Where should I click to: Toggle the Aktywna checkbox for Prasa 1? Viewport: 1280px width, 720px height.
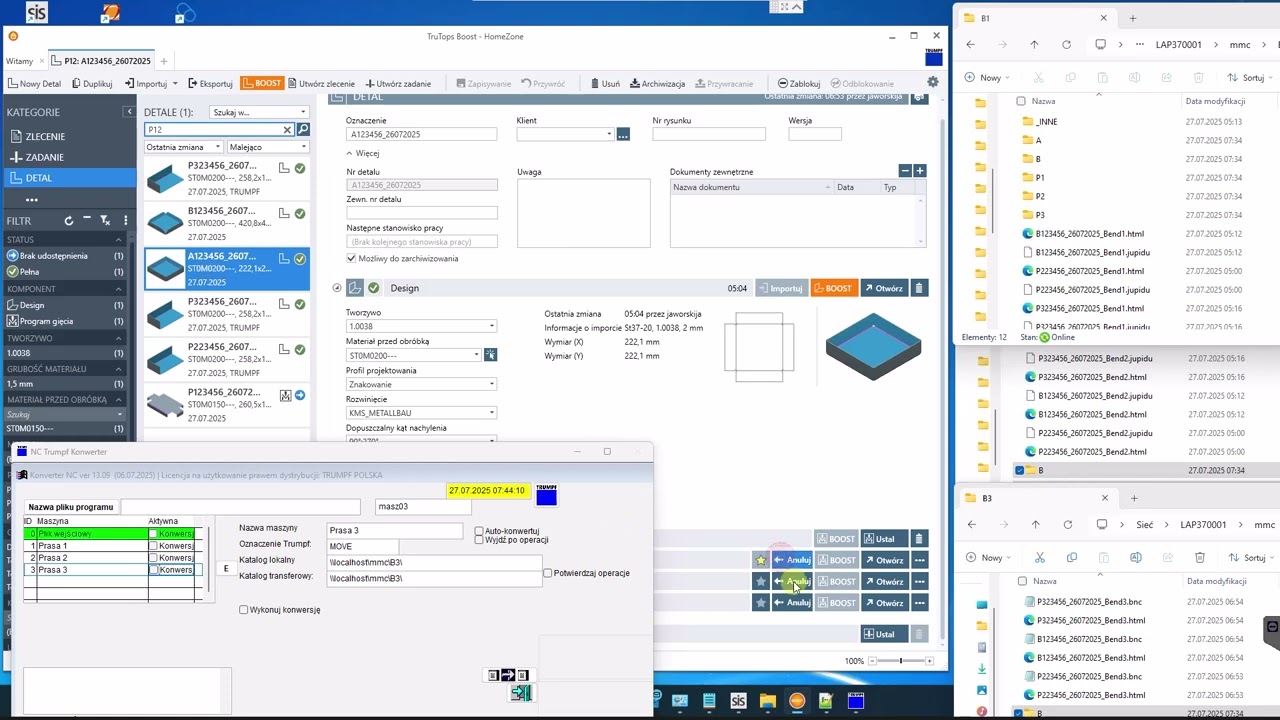[153, 546]
